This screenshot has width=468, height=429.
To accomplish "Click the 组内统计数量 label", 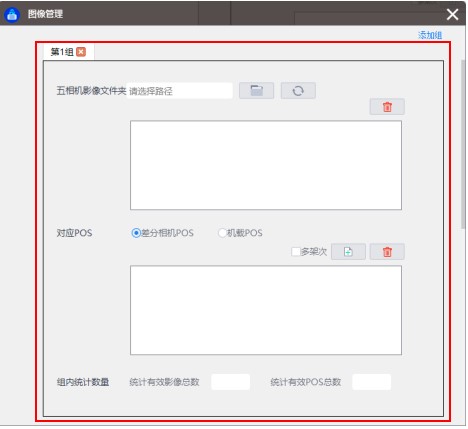I will click(83, 382).
